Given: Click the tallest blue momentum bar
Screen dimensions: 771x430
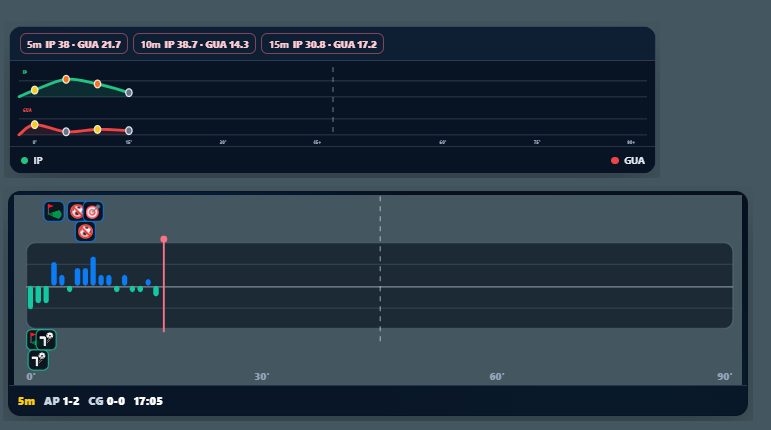Looking at the screenshot, I should (x=93, y=271).
